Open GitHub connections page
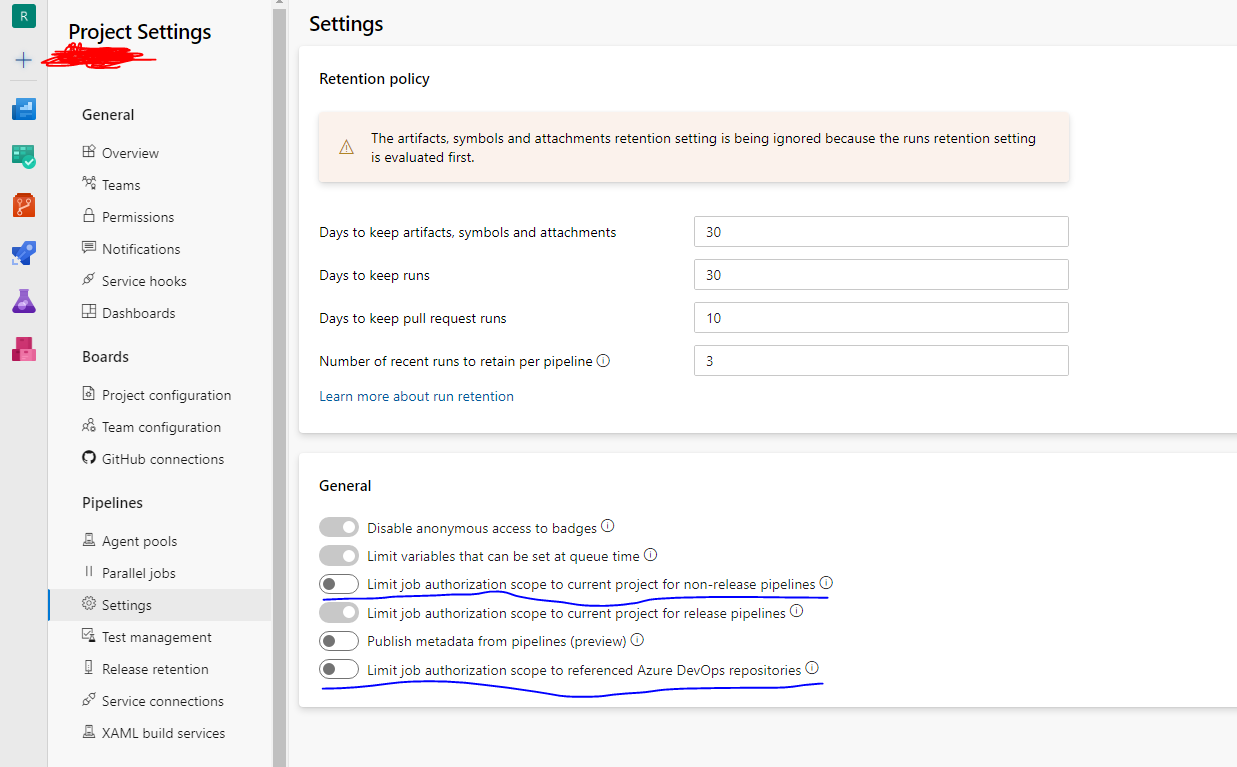The width and height of the screenshot is (1237, 767). [163, 459]
